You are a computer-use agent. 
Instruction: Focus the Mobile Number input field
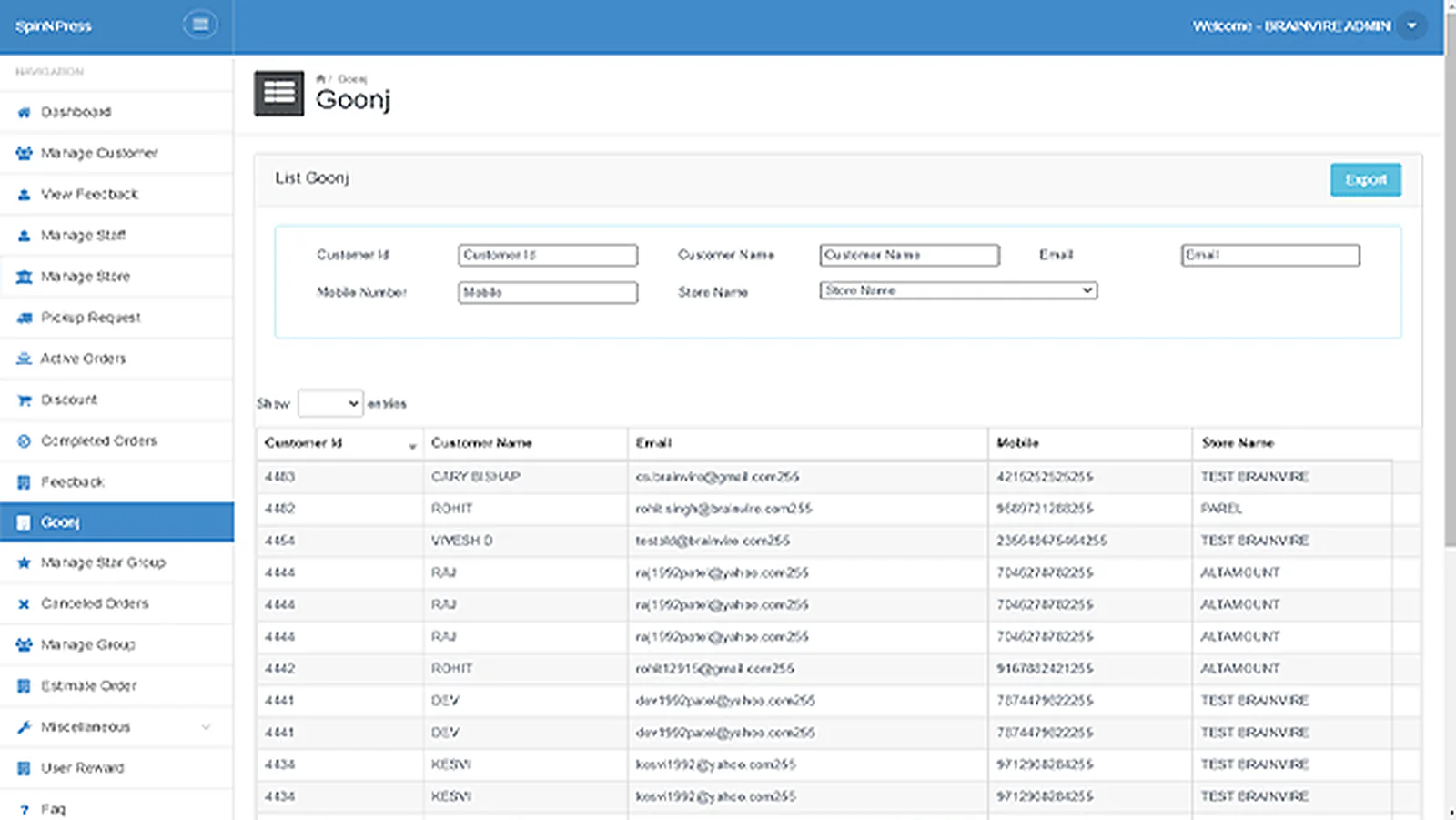click(548, 292)
